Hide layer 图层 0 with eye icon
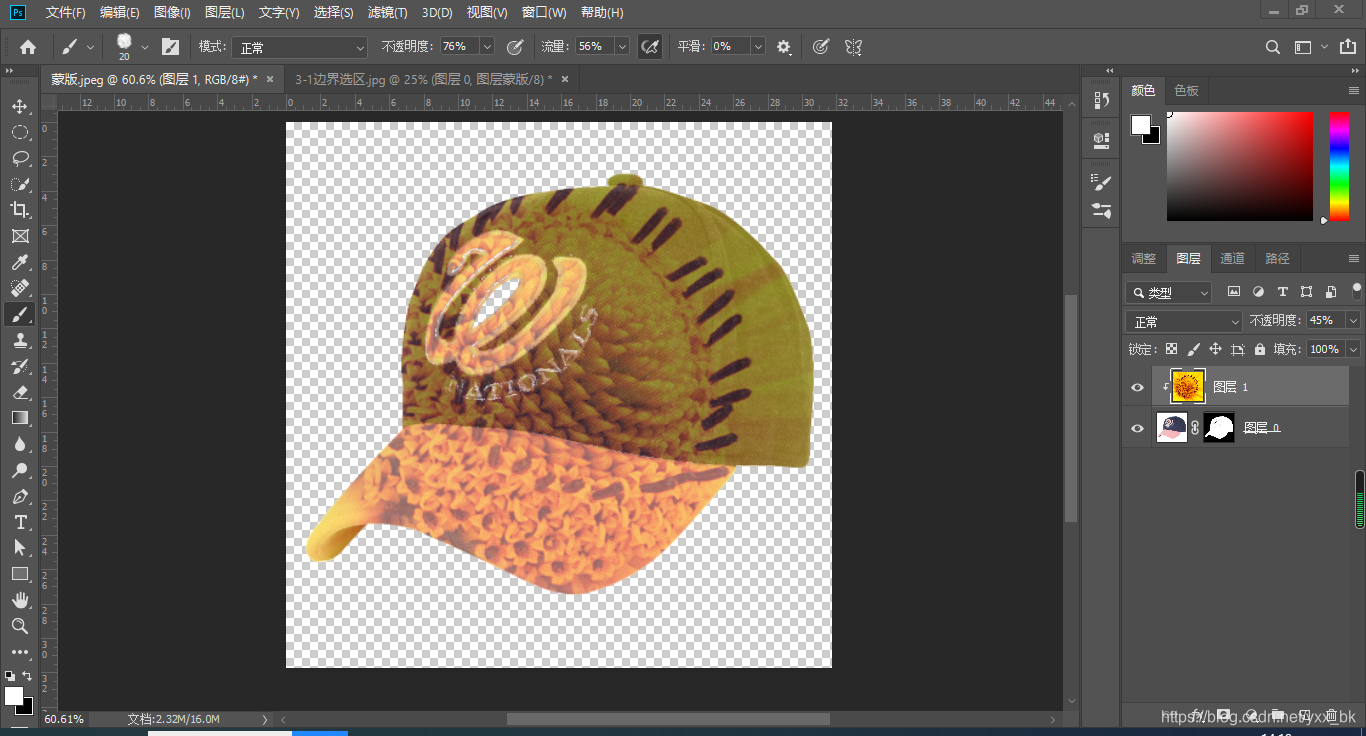Viewport: 1366px width, 736px height. coord(1137,428)
